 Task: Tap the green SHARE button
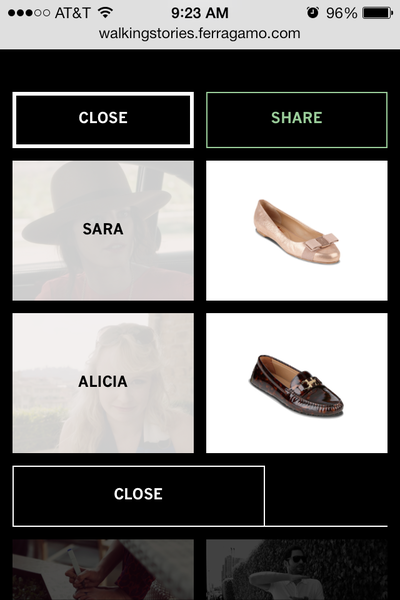coord(297,120)
